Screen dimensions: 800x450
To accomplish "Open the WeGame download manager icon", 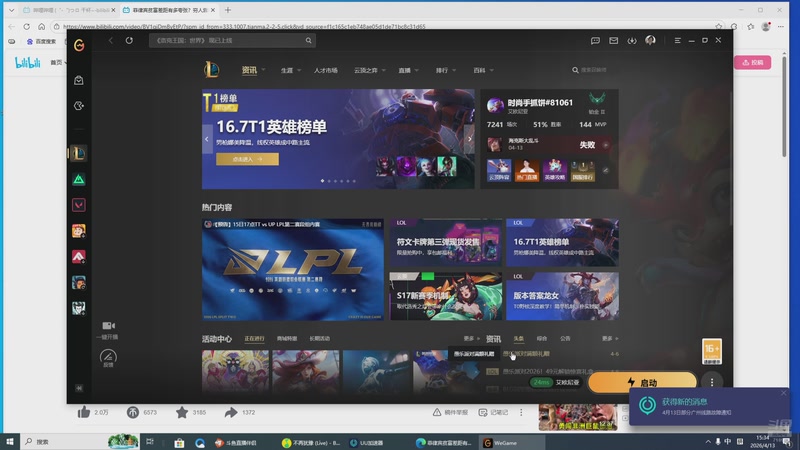I will 632,40.
